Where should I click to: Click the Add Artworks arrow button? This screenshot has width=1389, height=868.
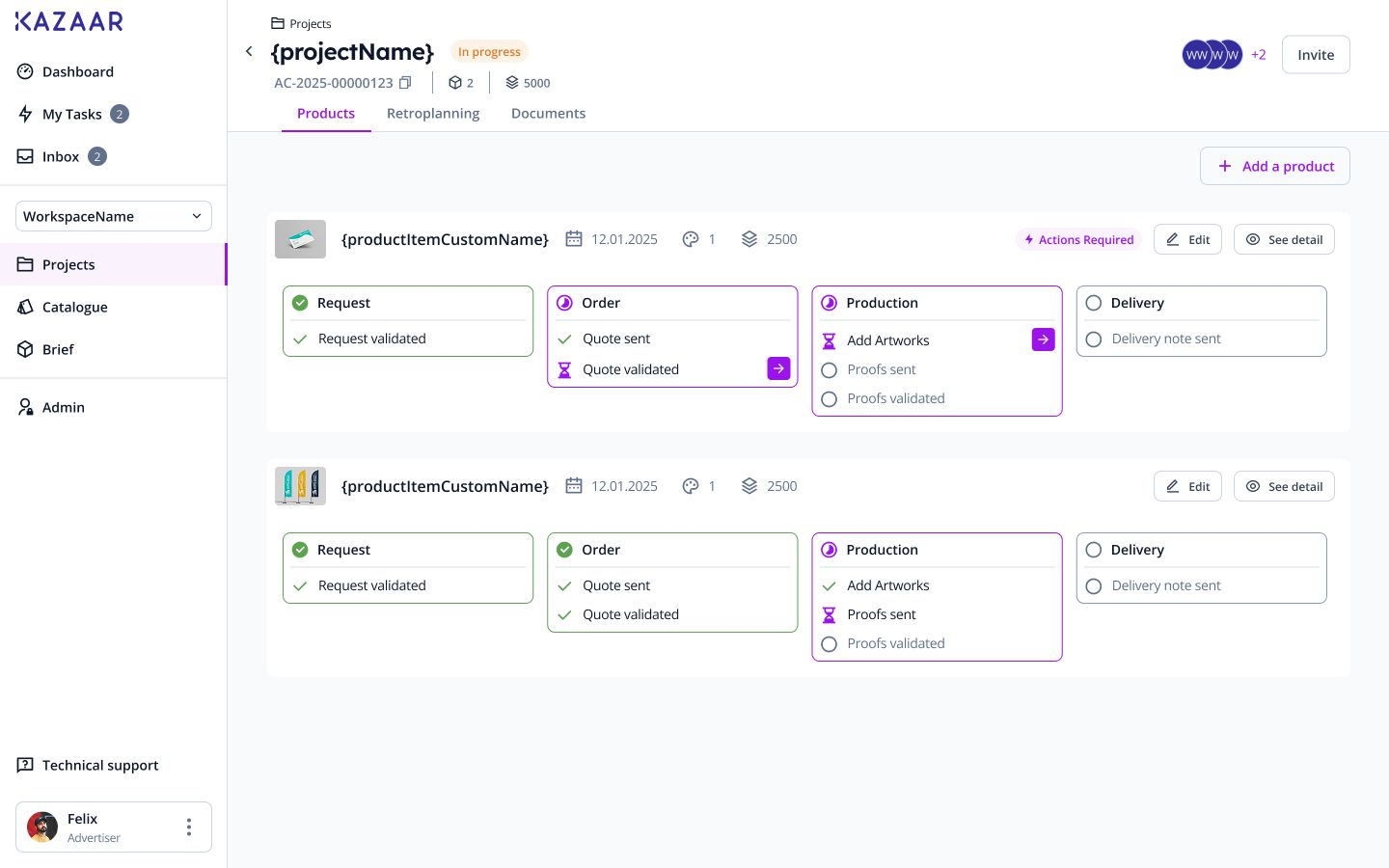(x=1043, y=339)
